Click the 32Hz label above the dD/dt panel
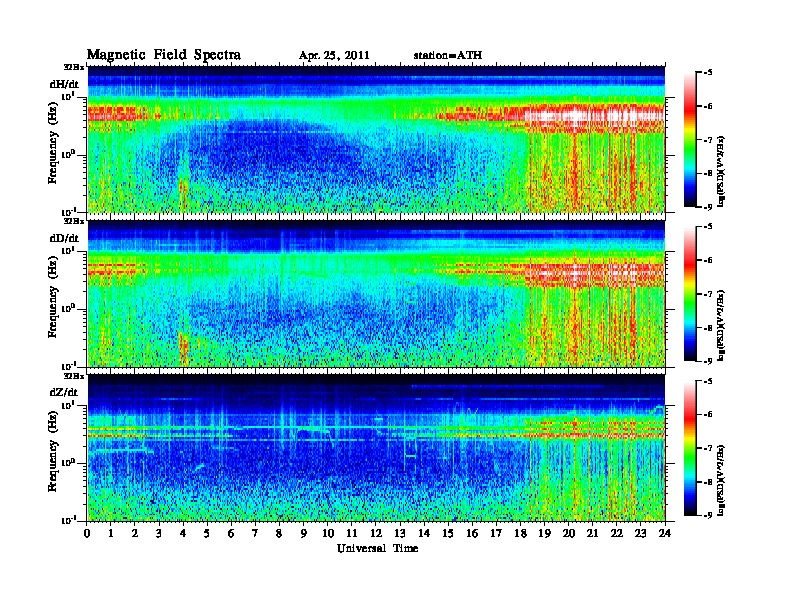 click(74, 221)
